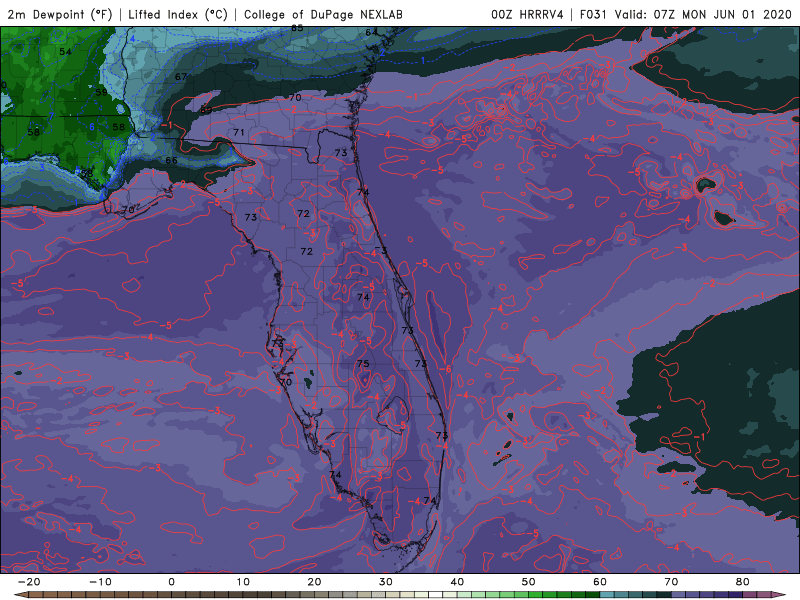Click the 80 label on the color scale
Viewport: 800px width, 600px height.
743,582
